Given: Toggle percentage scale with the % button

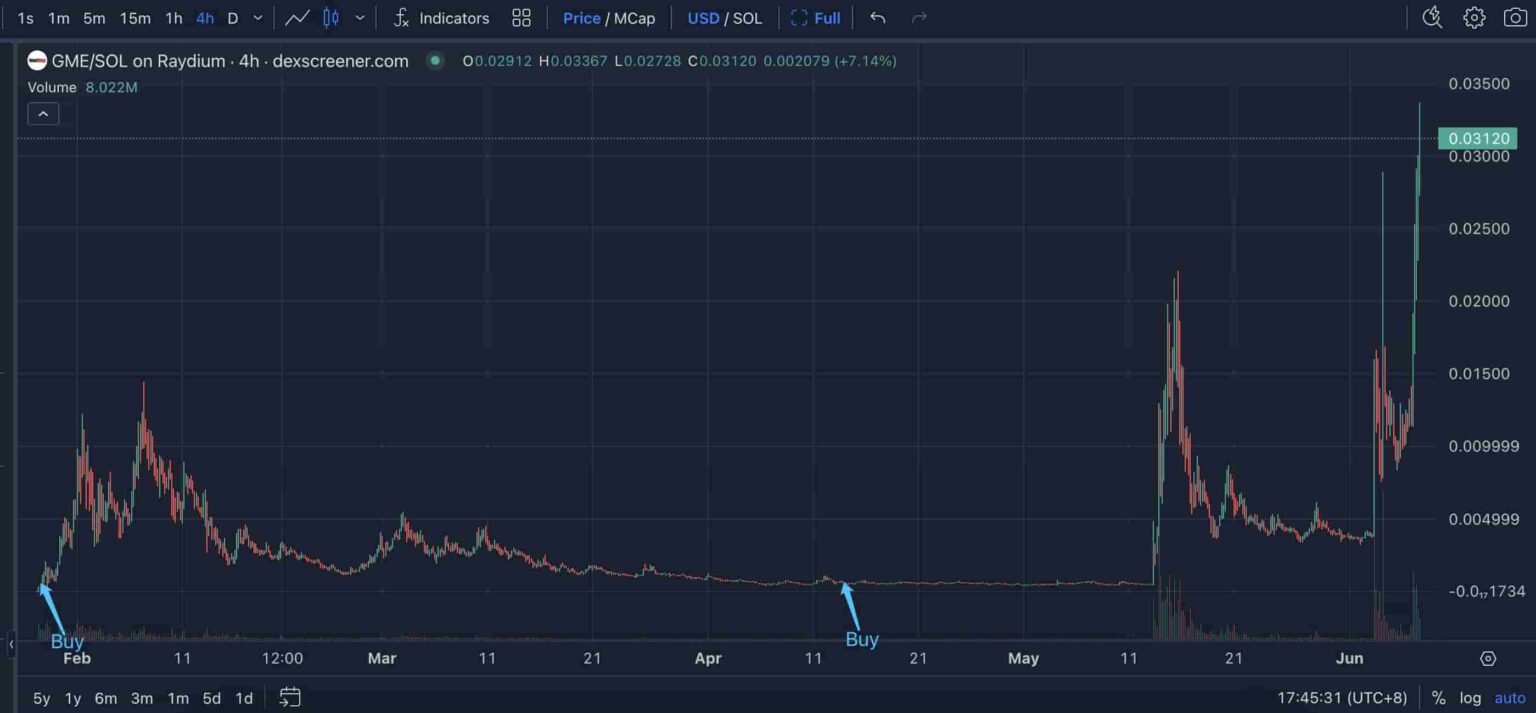Looking at the screenshot, I should (x=1438, y=697).
